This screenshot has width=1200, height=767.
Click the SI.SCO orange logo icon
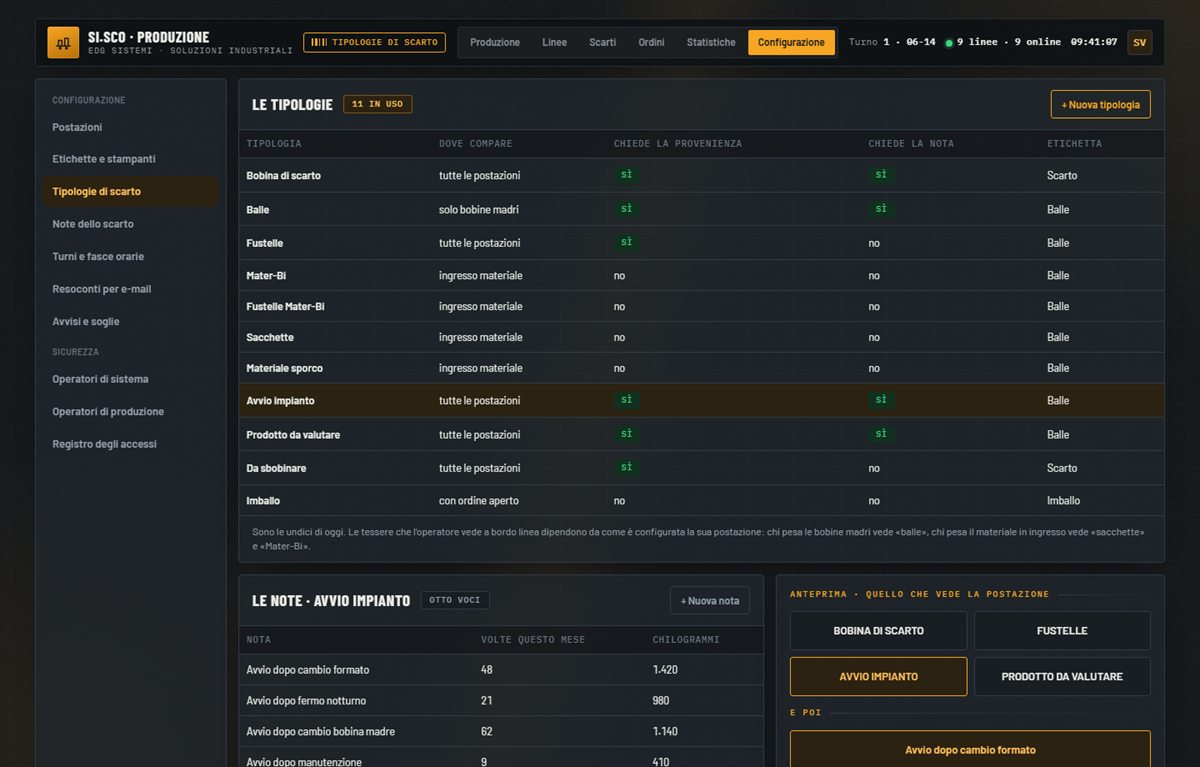(63, 43)
